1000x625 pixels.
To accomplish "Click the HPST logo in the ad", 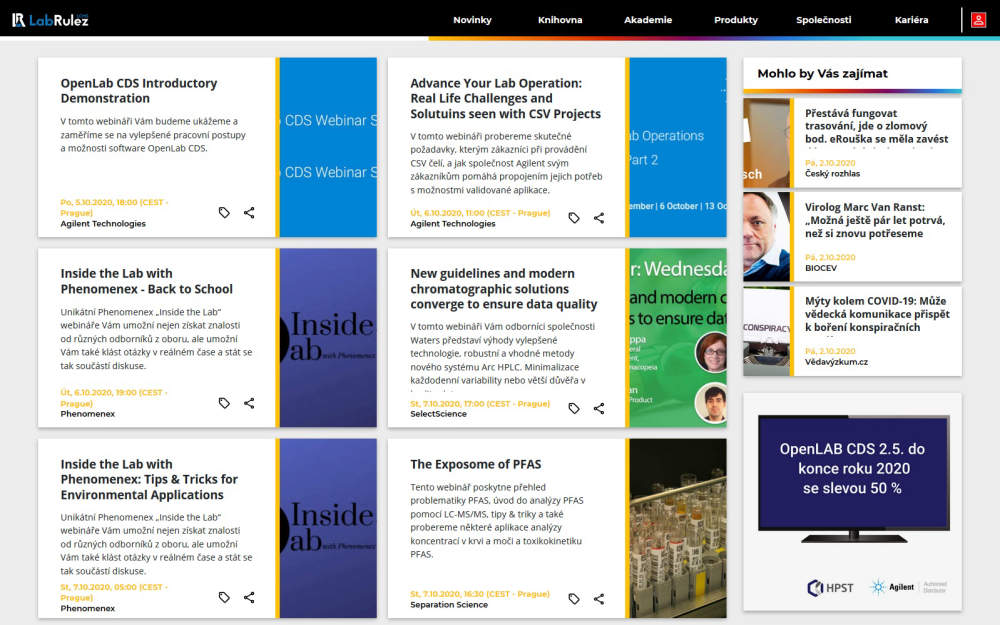I will point(830,587).
